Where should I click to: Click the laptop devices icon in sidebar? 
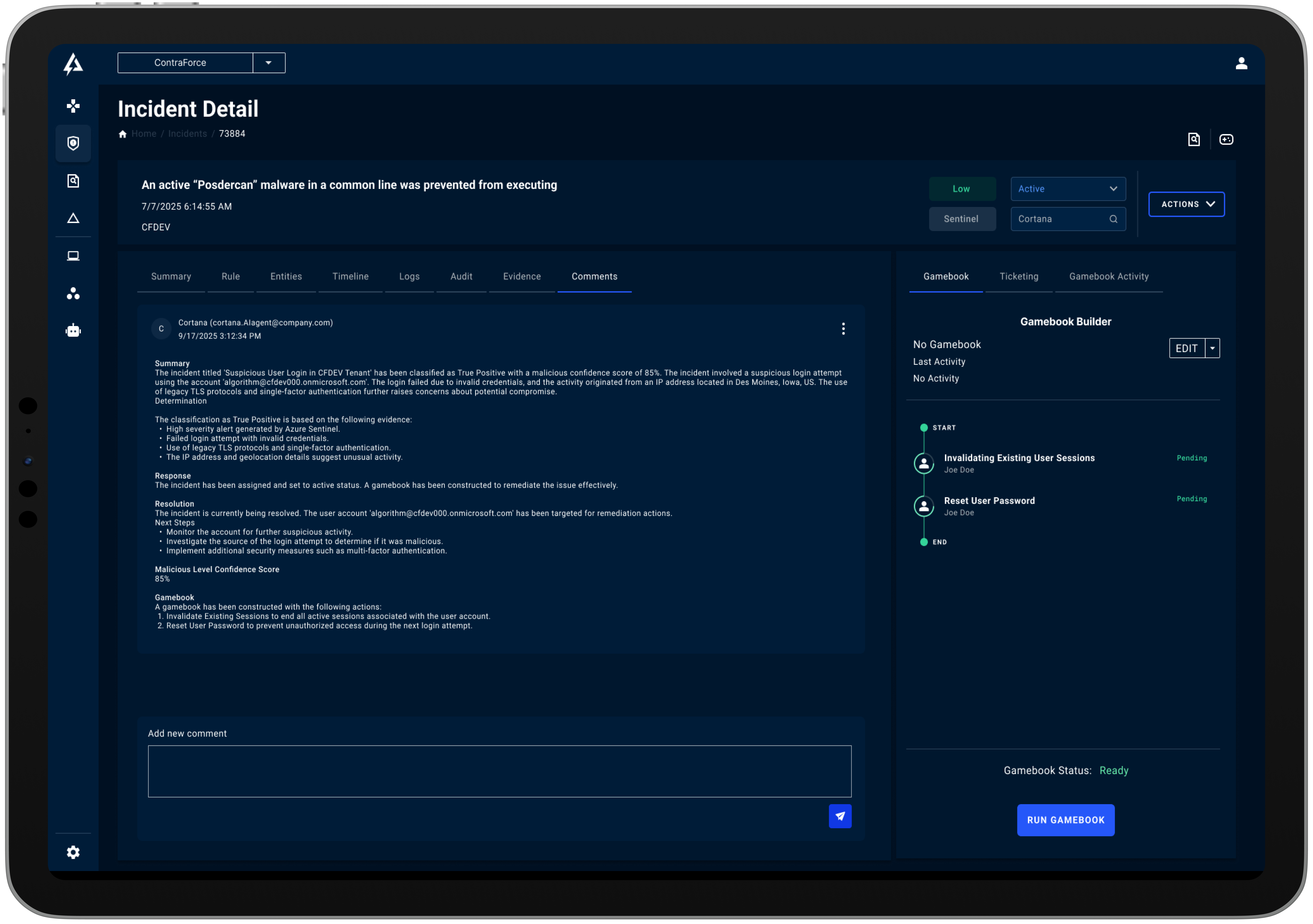(x=73, y=256)
